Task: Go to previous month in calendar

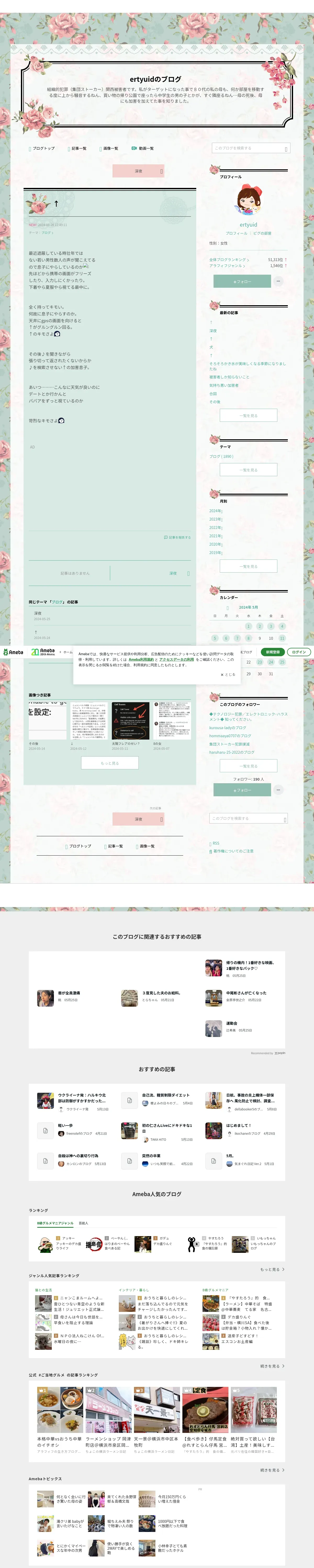Action: click(x=228, y=608)
